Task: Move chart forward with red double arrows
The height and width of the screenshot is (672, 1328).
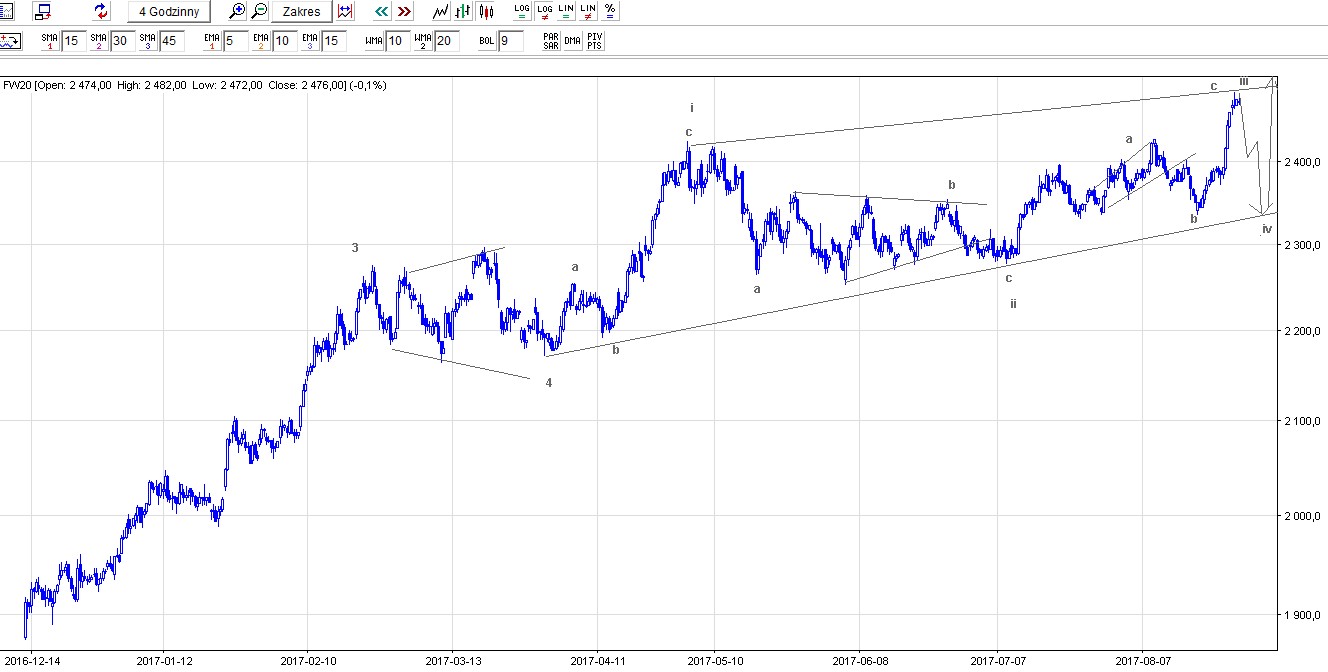Action: [404, 11]
